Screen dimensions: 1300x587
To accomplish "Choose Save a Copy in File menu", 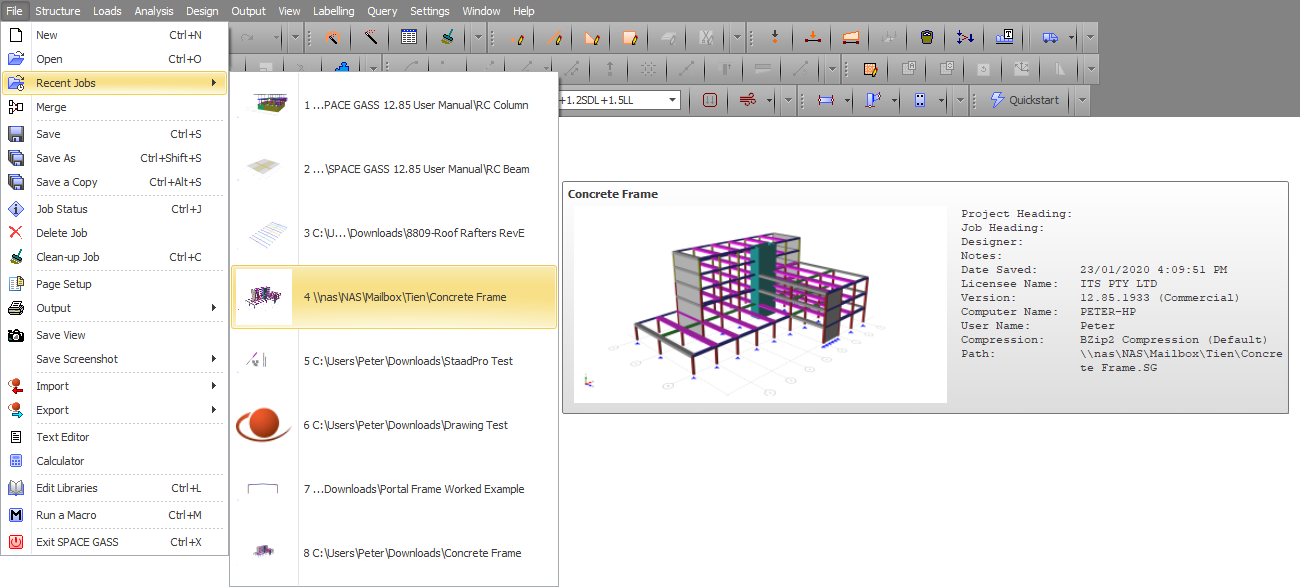I will [115, 182].
